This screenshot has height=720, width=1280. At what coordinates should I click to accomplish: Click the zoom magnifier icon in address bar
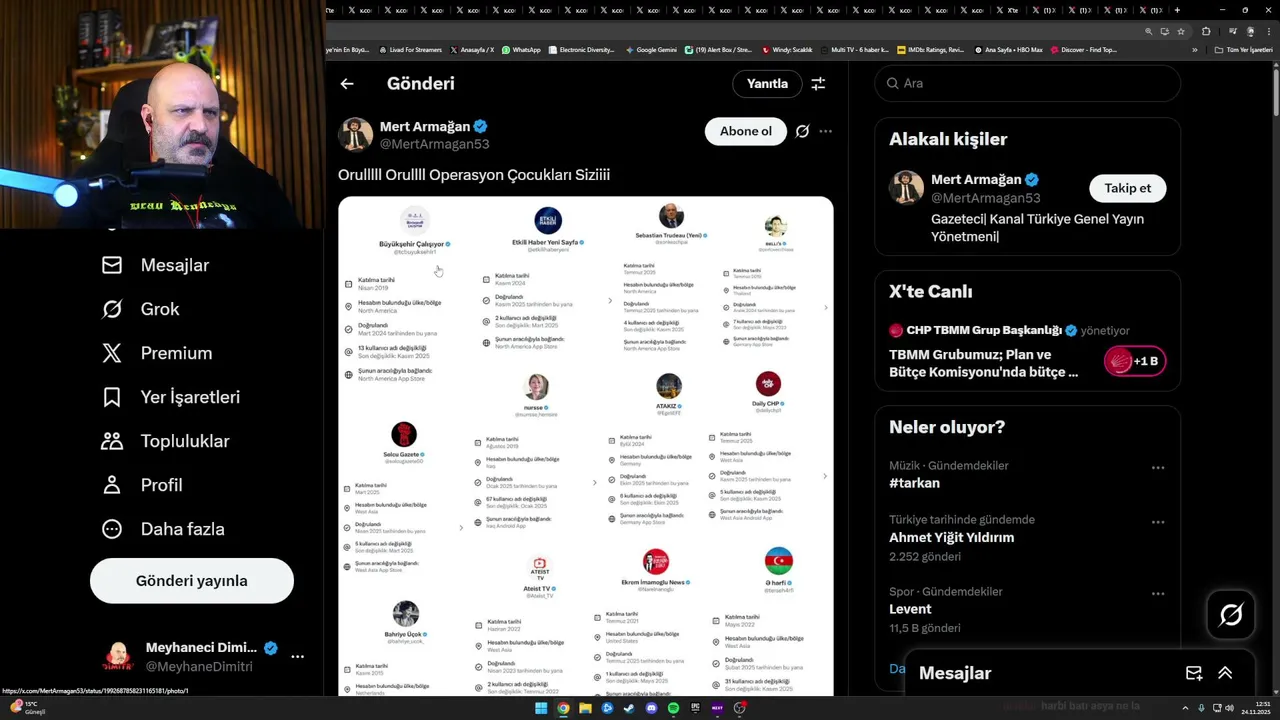[x=1149, y=31]
